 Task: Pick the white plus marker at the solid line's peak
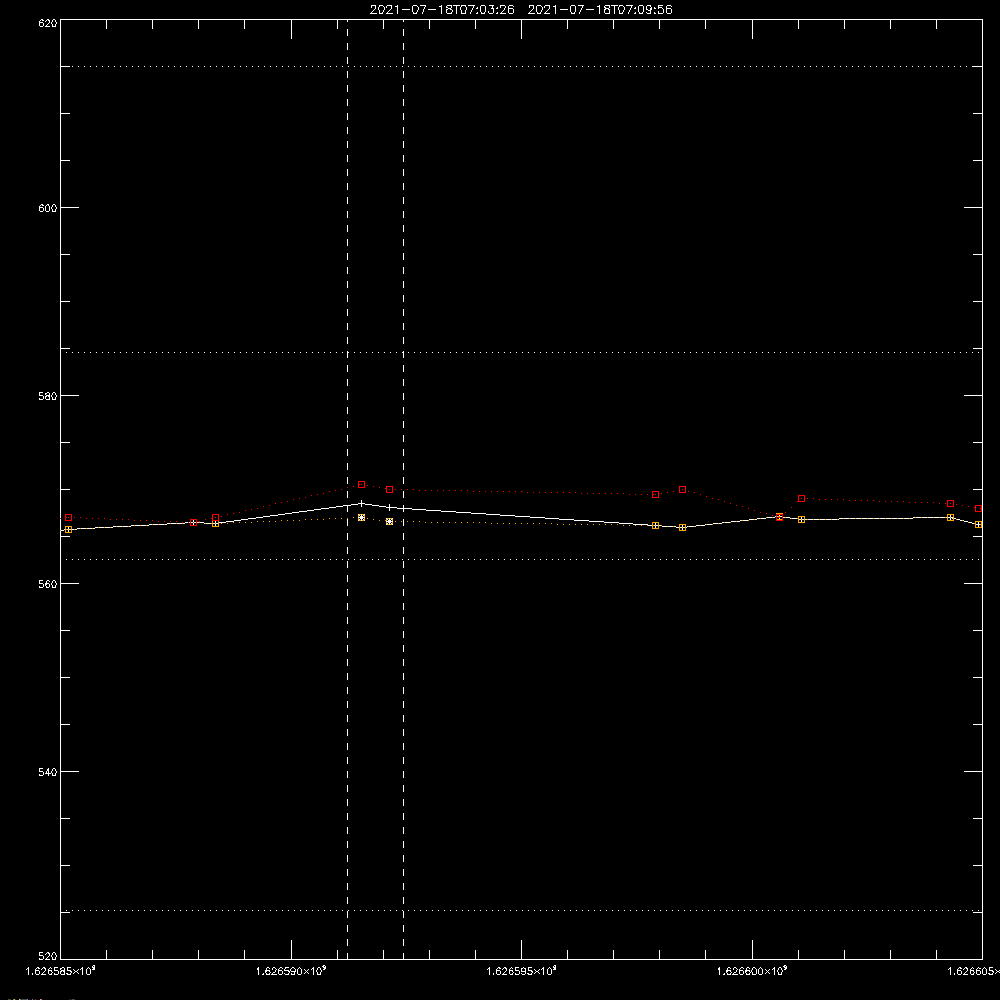coord(362,504)
